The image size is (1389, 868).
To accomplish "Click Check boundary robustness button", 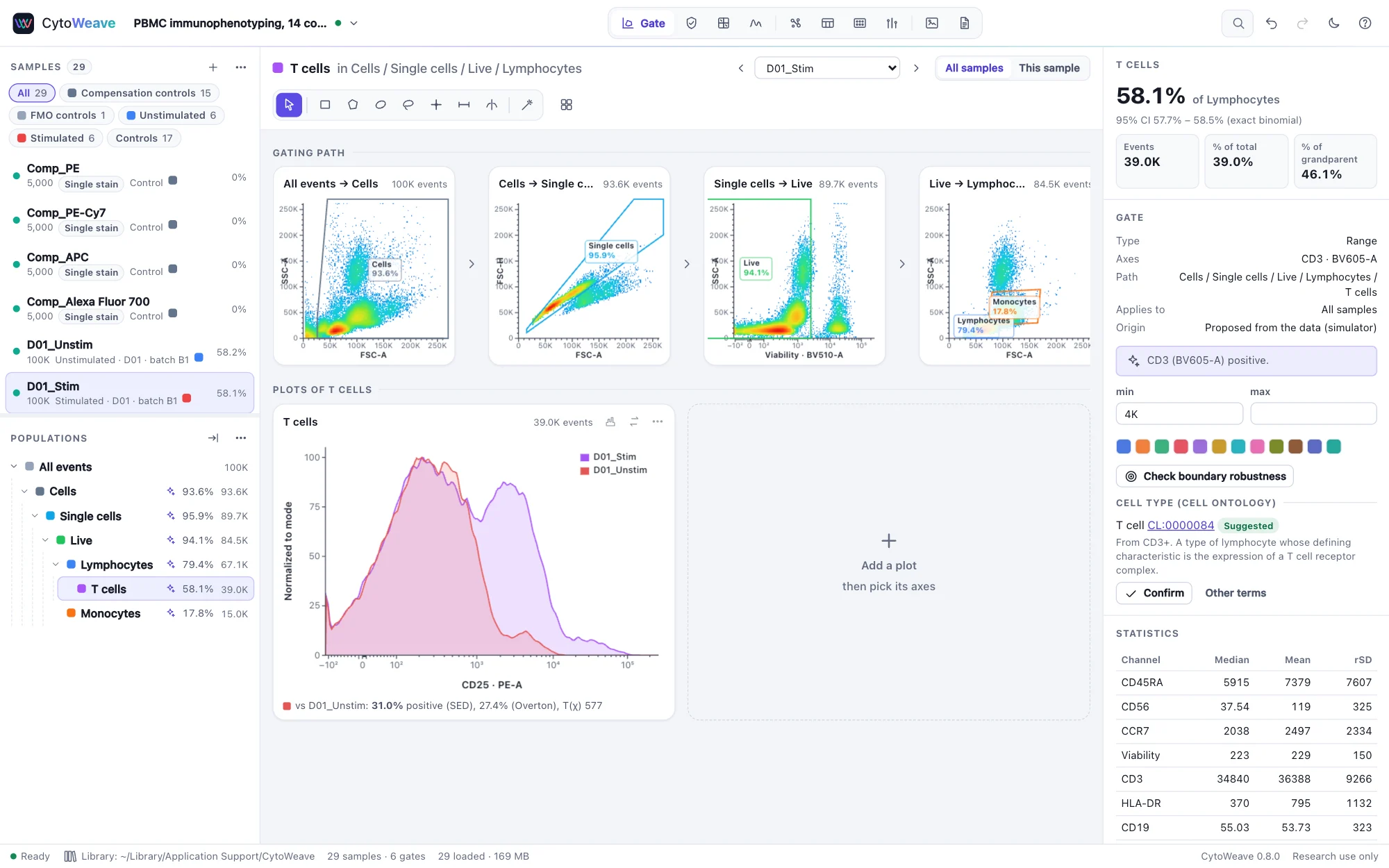I will (1204, 476).
